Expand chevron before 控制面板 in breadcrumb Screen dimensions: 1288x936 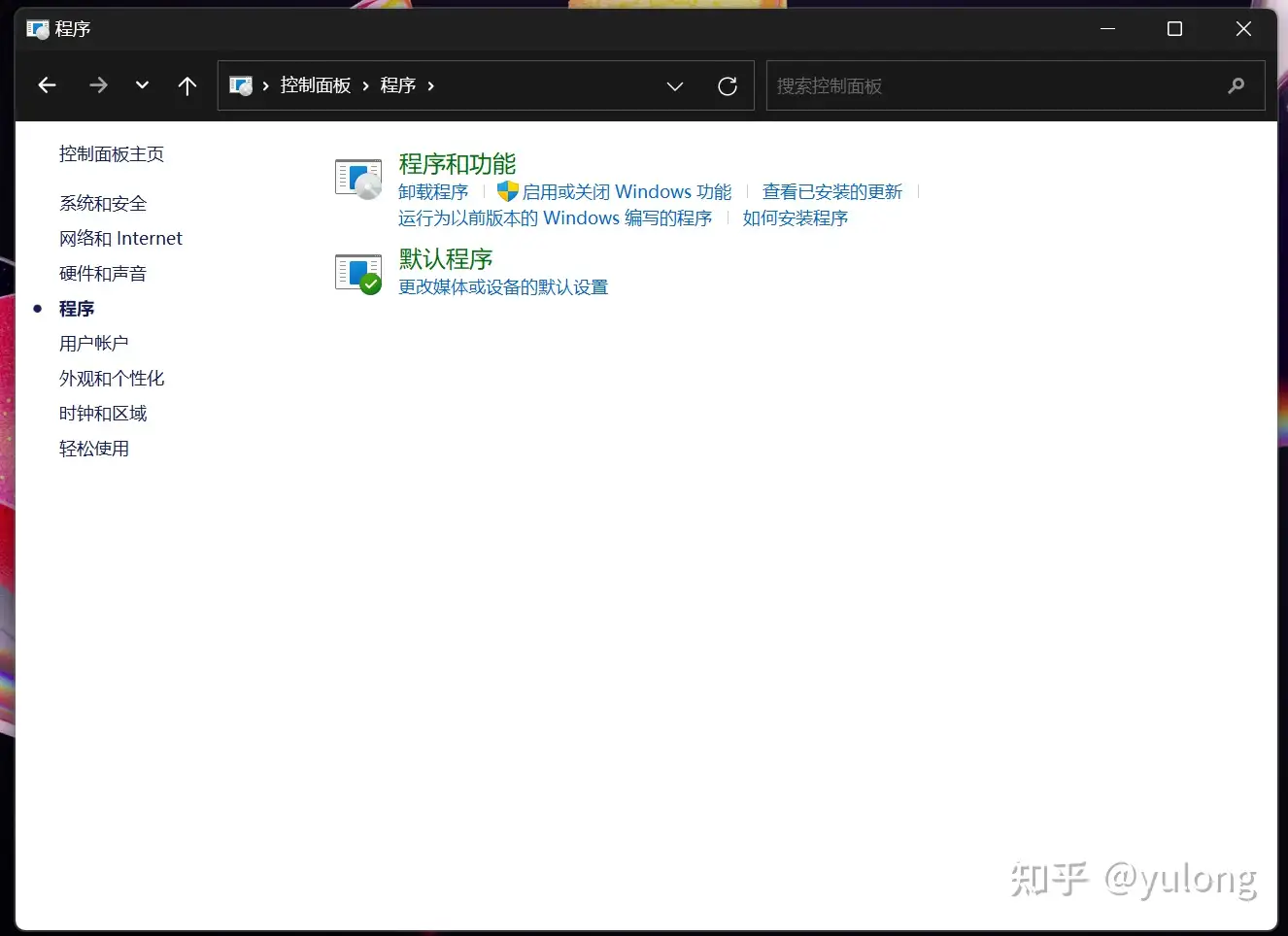(265, 85)
